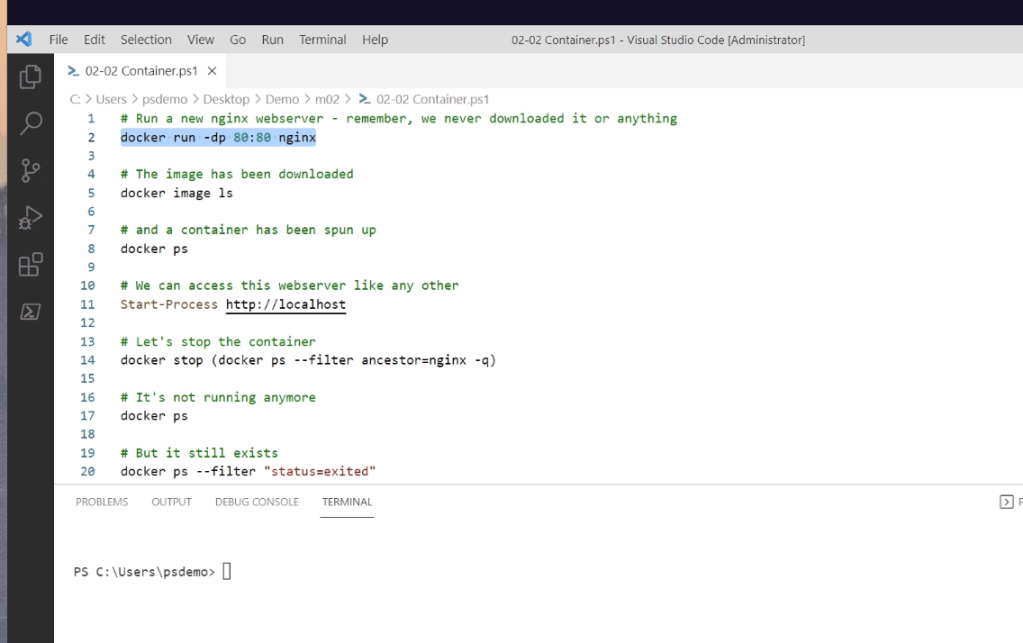Click the 02-02 Container.ps1 breadcrumb segment
Image resolution: width=1023 pixels, height=643 pixels.
[432, 99]
